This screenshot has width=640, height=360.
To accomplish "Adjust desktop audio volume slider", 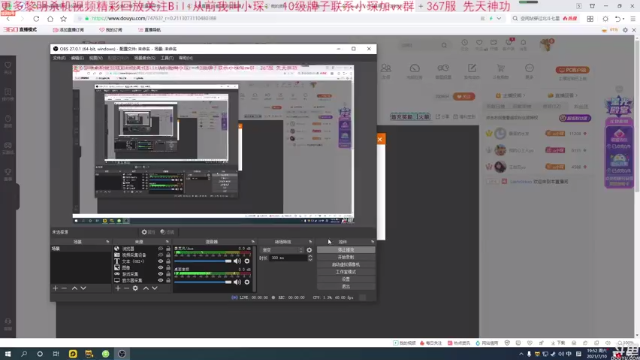I will click(203, 282).
